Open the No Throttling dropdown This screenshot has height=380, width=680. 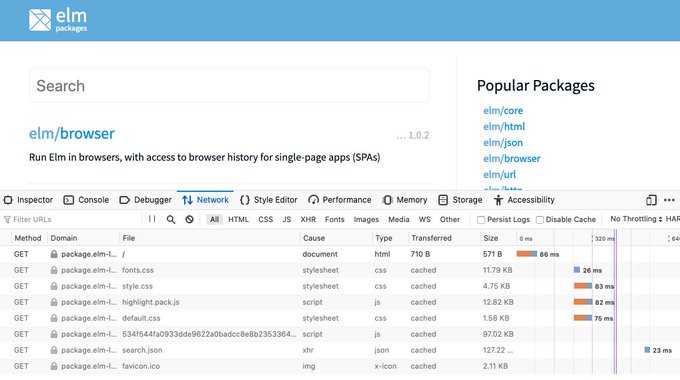point(636,219)
